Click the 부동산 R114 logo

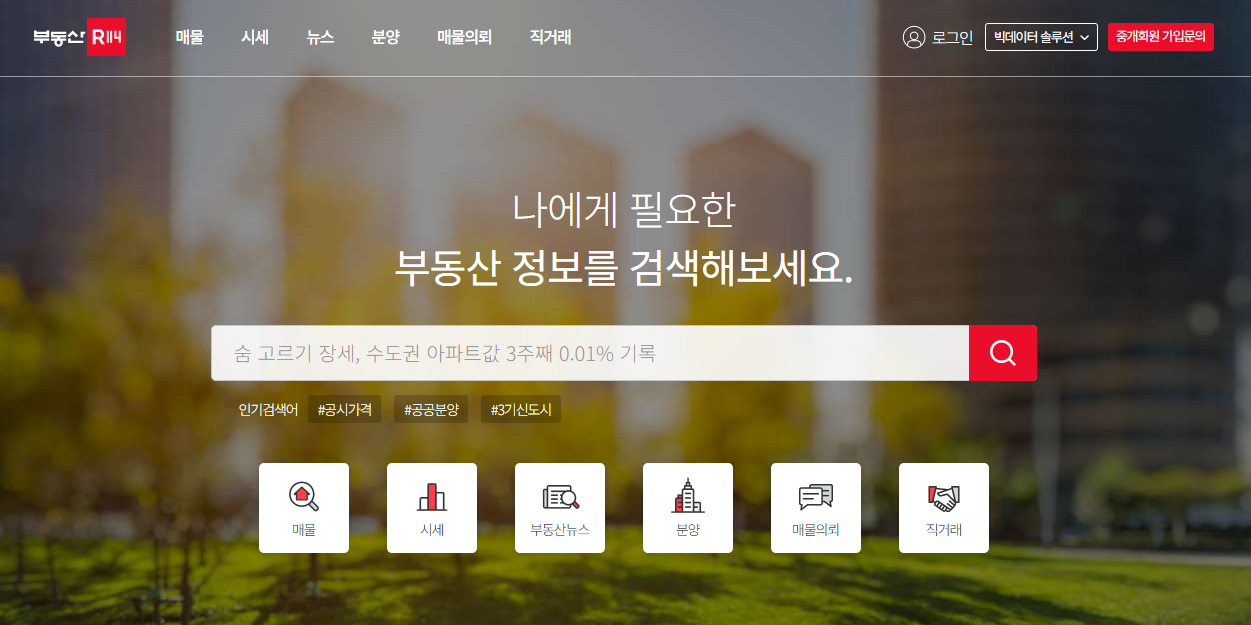click(79, 37)
